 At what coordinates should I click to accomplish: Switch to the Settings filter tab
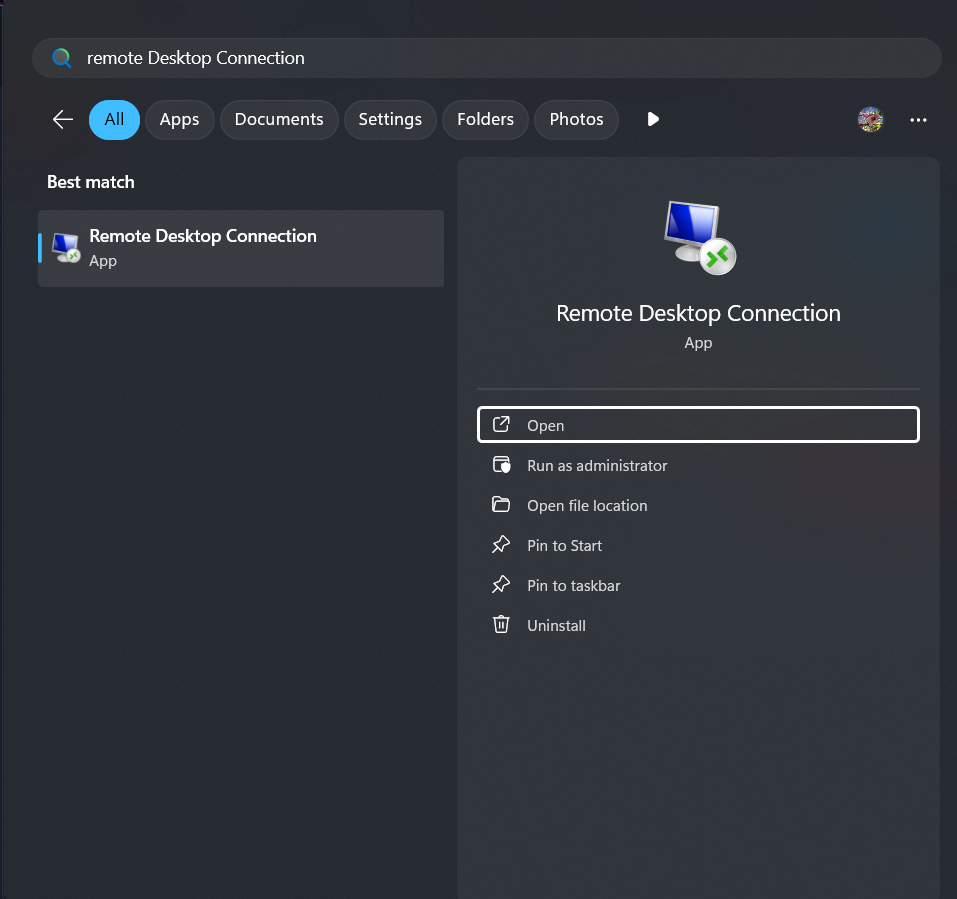pyautogui.click(x=390, y=120)
